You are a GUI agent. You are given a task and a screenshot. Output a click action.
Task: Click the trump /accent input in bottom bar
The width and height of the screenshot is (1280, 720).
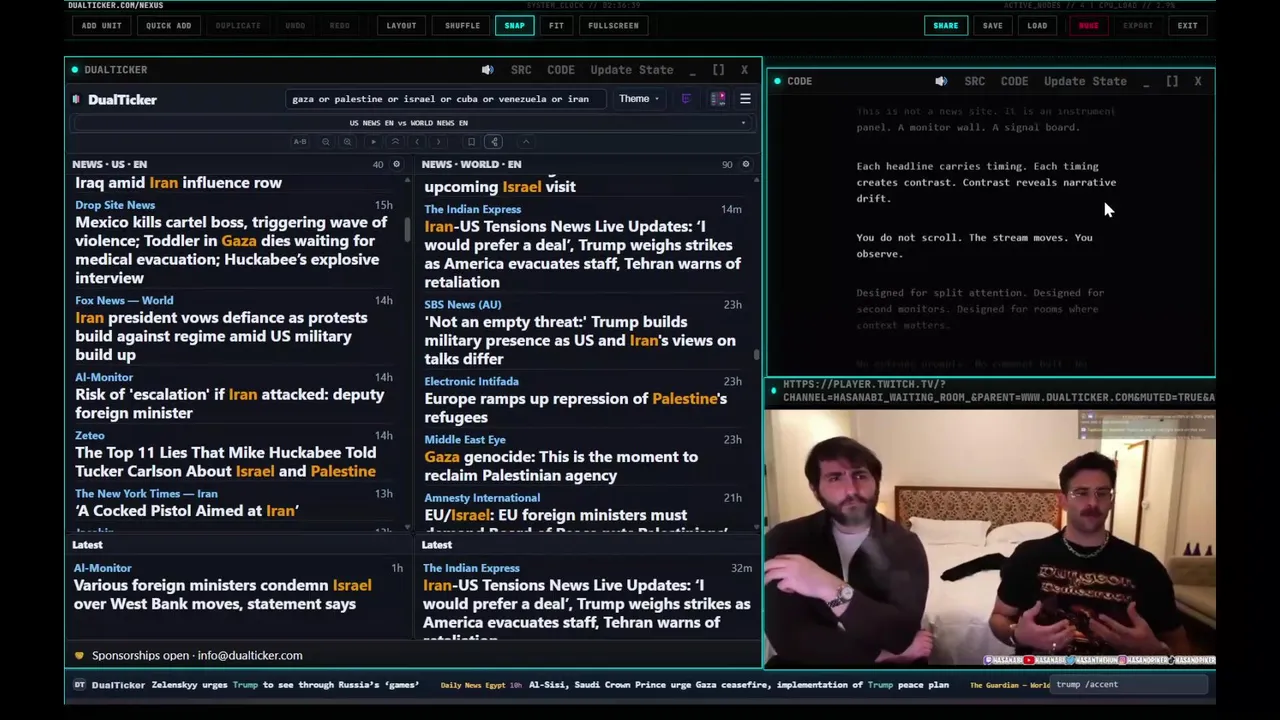click(x=1130, y=685)
